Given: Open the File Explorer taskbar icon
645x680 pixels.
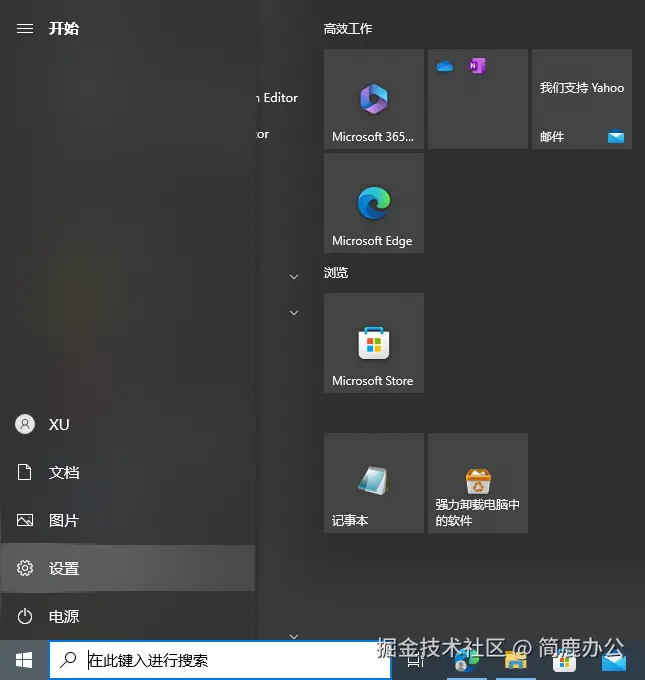Looking at the screenshot, I should click(515, 662).
